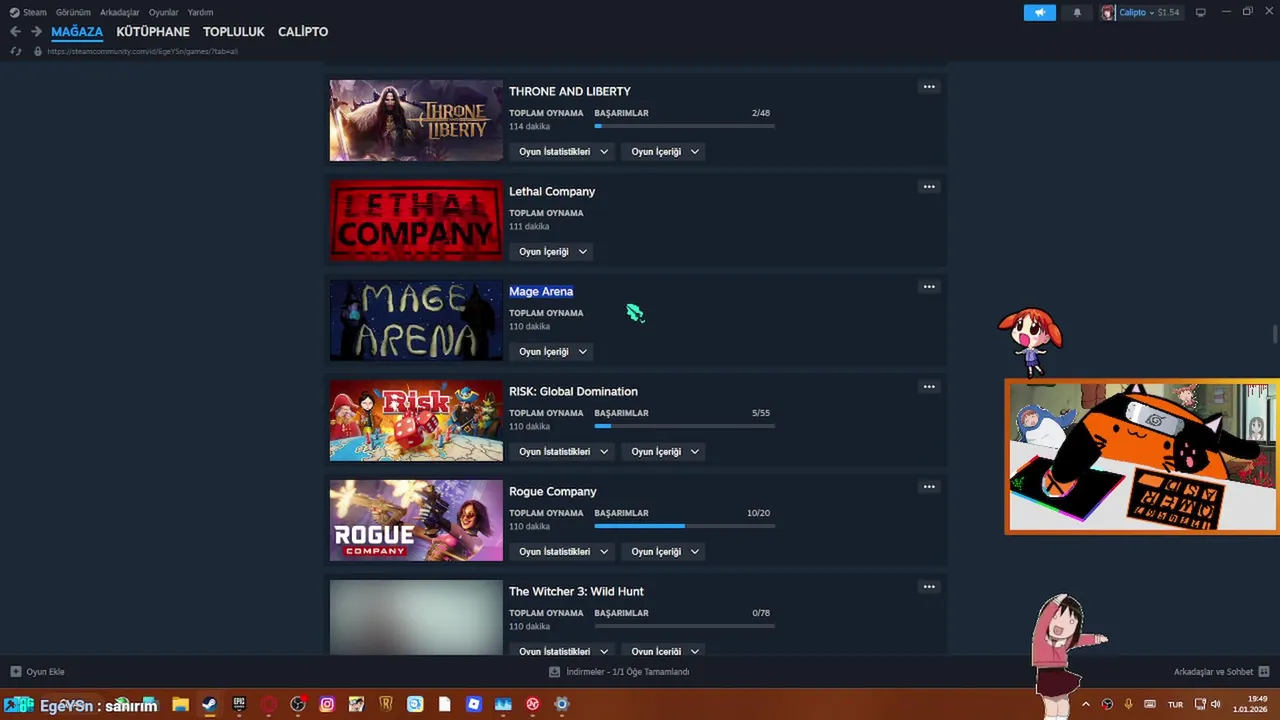Open the settings gear in the taskbar
The height and width of the screenshot is (720, 1280).
point(562,704)
